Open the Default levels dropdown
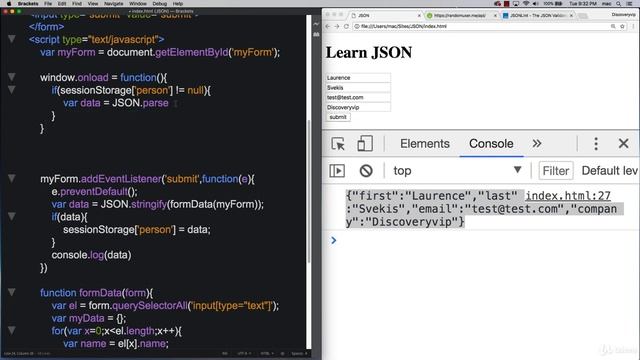 pos(610,171)
